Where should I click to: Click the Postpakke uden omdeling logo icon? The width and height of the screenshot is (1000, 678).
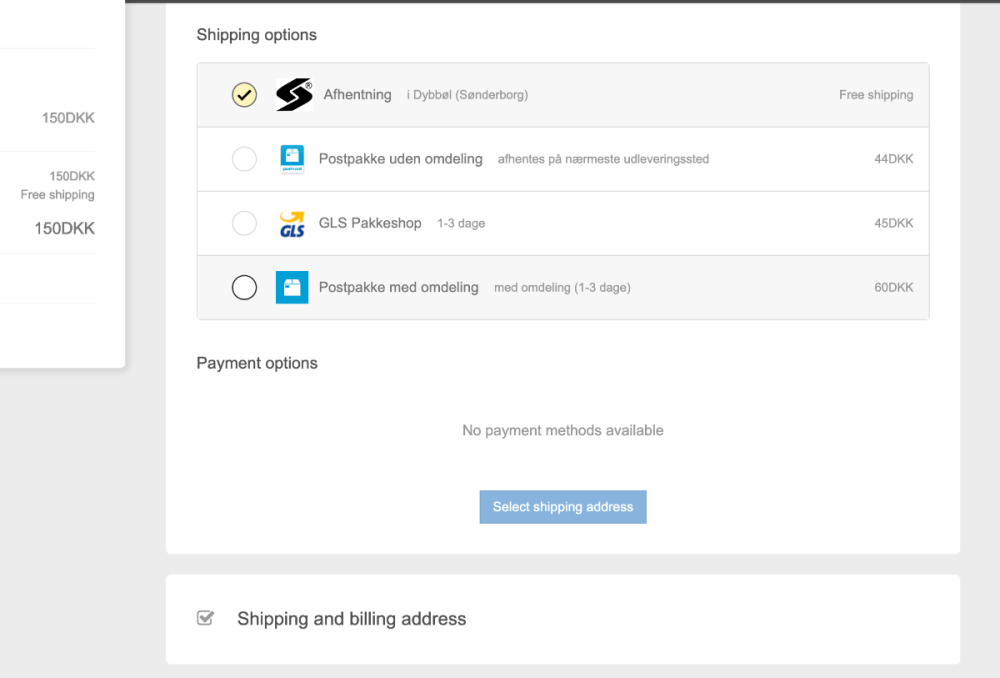tap(292, 159)
